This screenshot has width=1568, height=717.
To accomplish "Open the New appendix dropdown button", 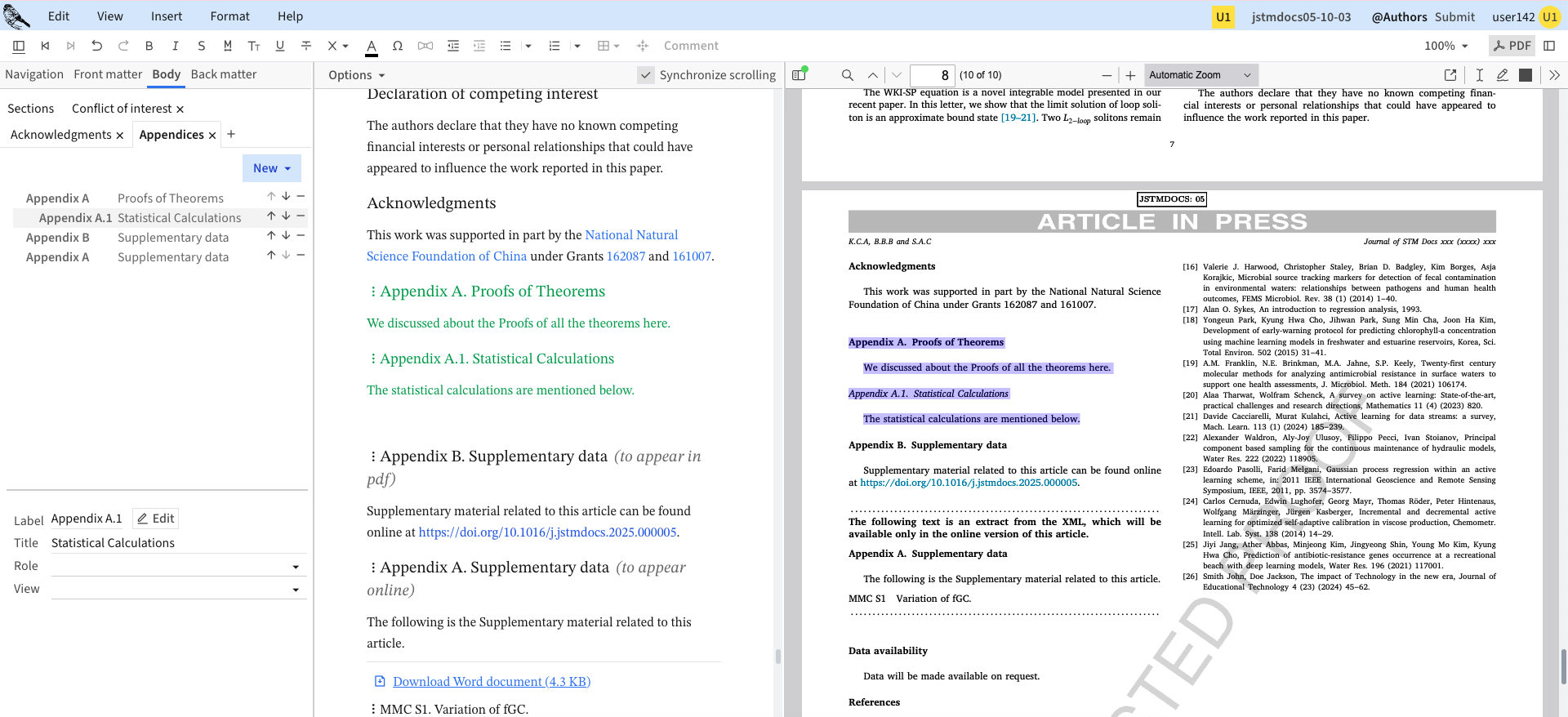I will [271, 168].
